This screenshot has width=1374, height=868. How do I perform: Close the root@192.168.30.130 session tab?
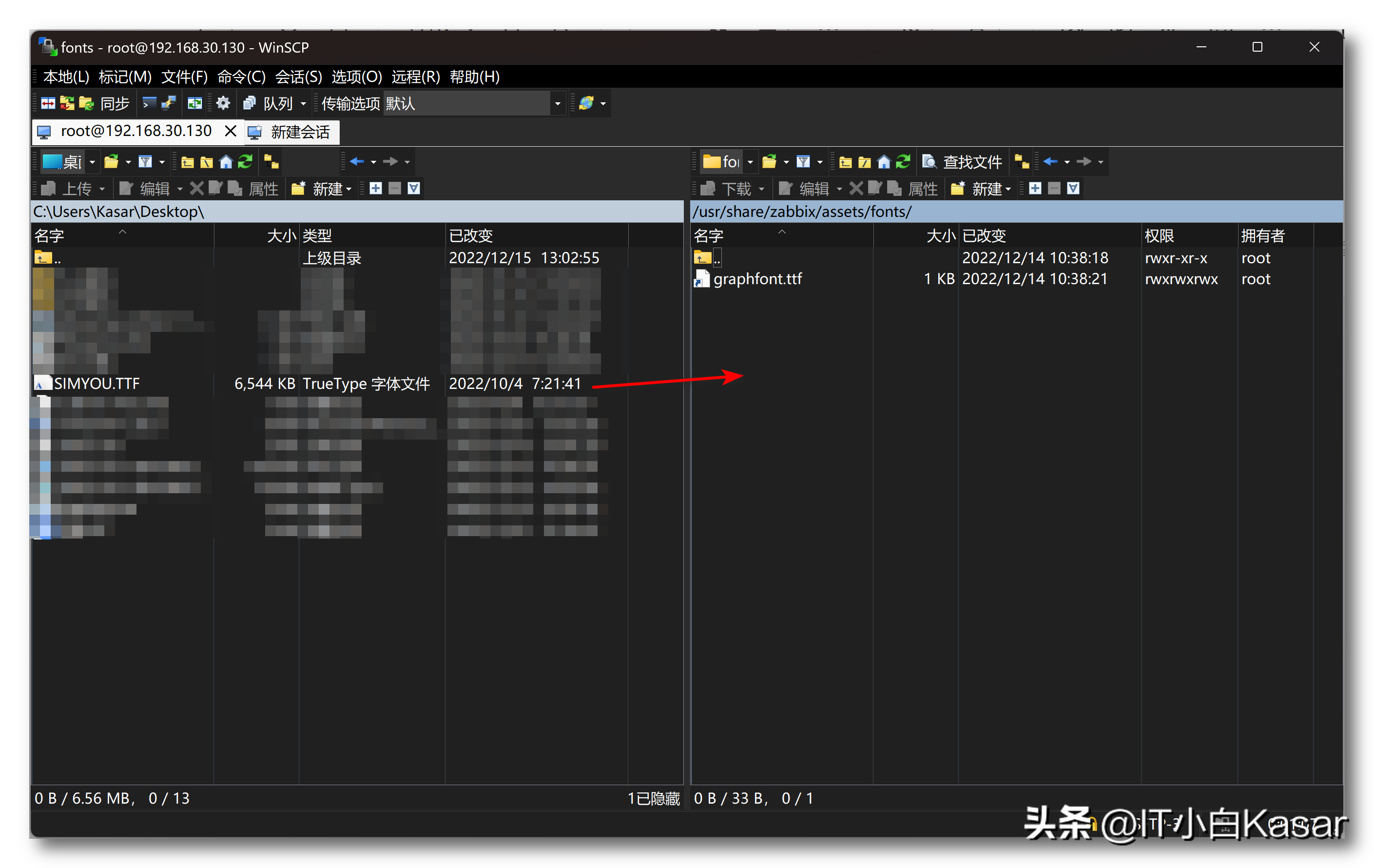tap(231, 131)
